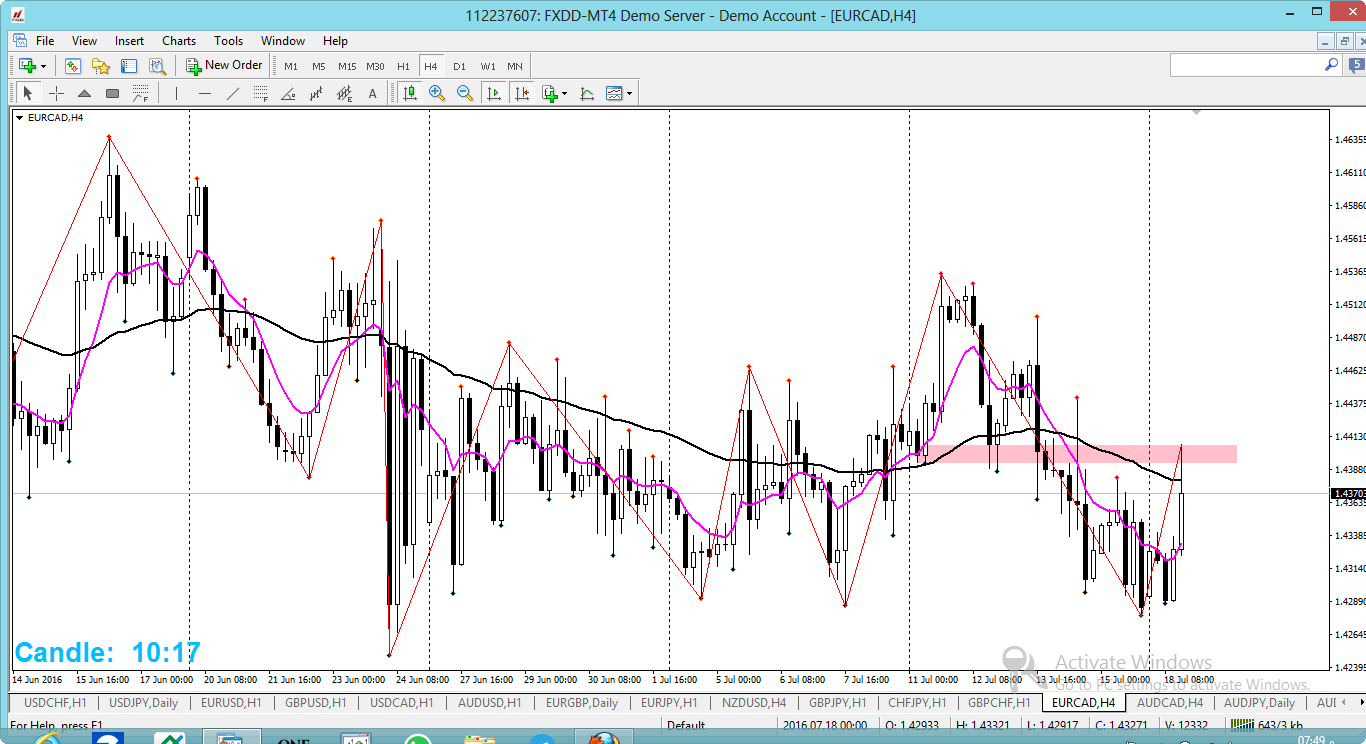Open the View menu

pyautogui.click(x=84, y=41)
